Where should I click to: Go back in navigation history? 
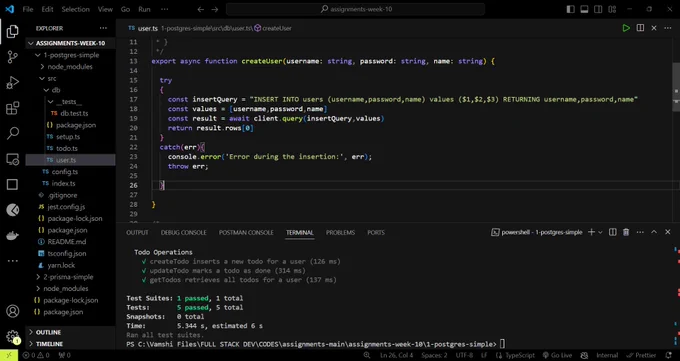point(200,9)
